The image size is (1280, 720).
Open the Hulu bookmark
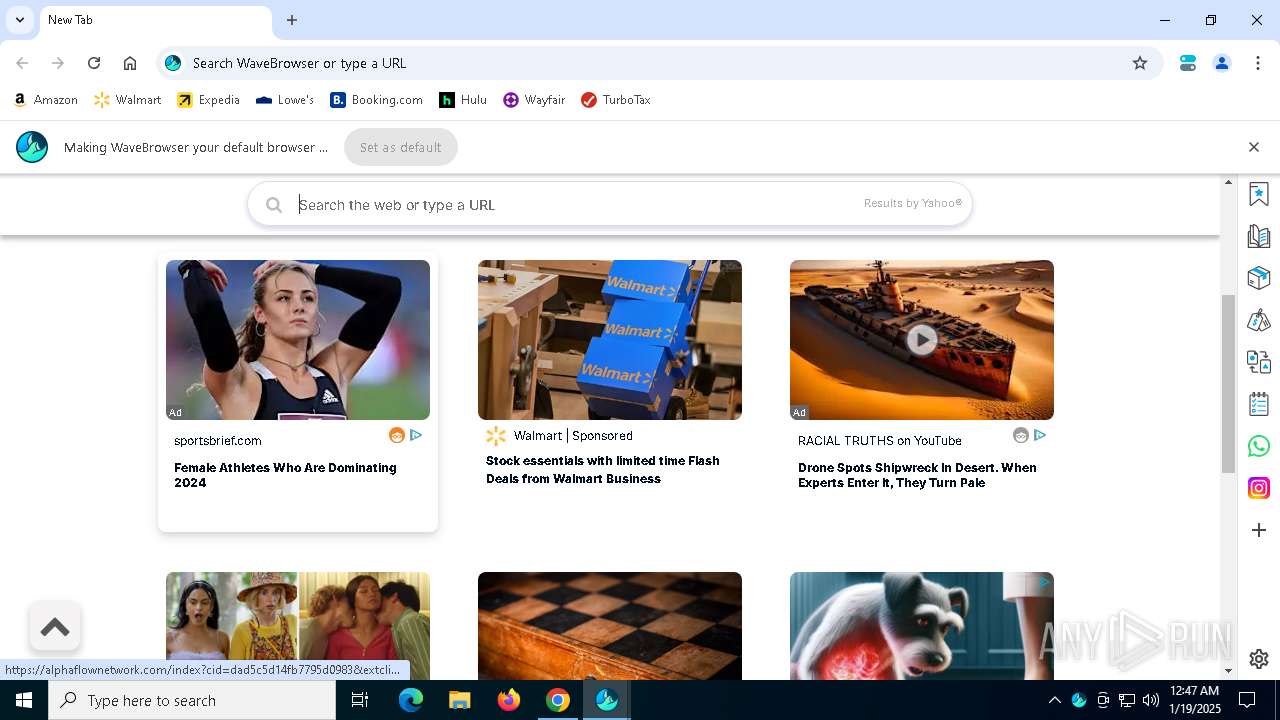[x=463, y=100]
